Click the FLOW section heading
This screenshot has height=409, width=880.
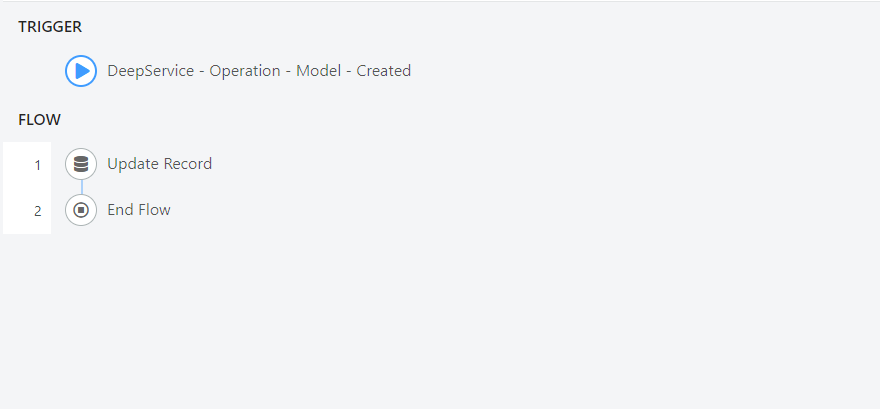(39, 120)
